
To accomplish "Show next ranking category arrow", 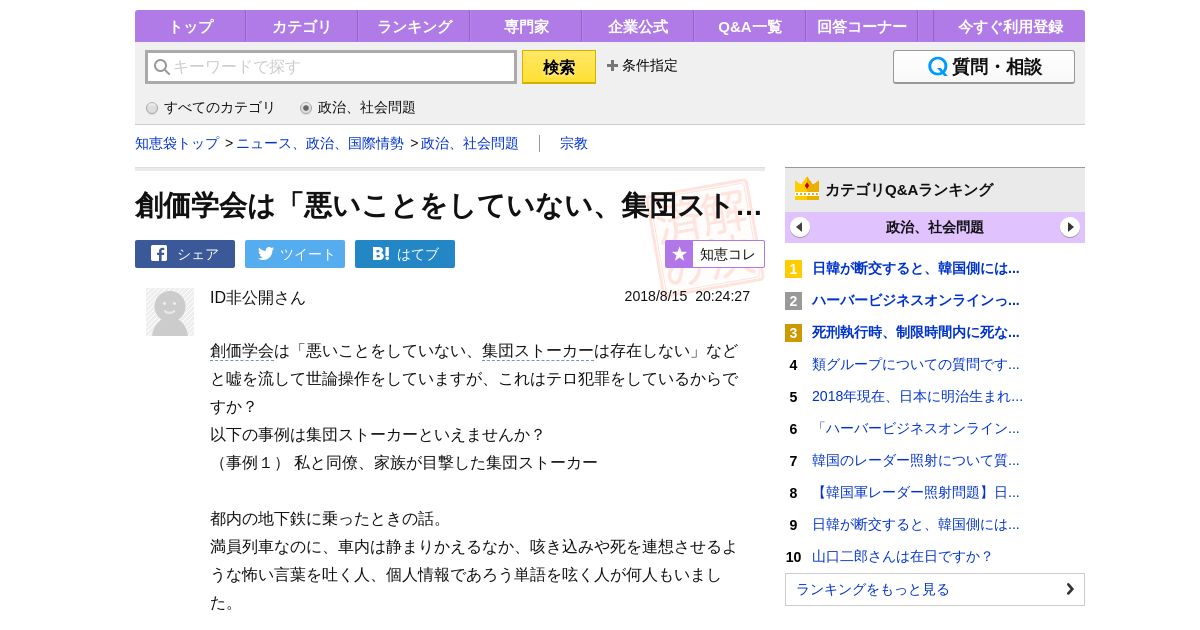I will click(1070, 227).
